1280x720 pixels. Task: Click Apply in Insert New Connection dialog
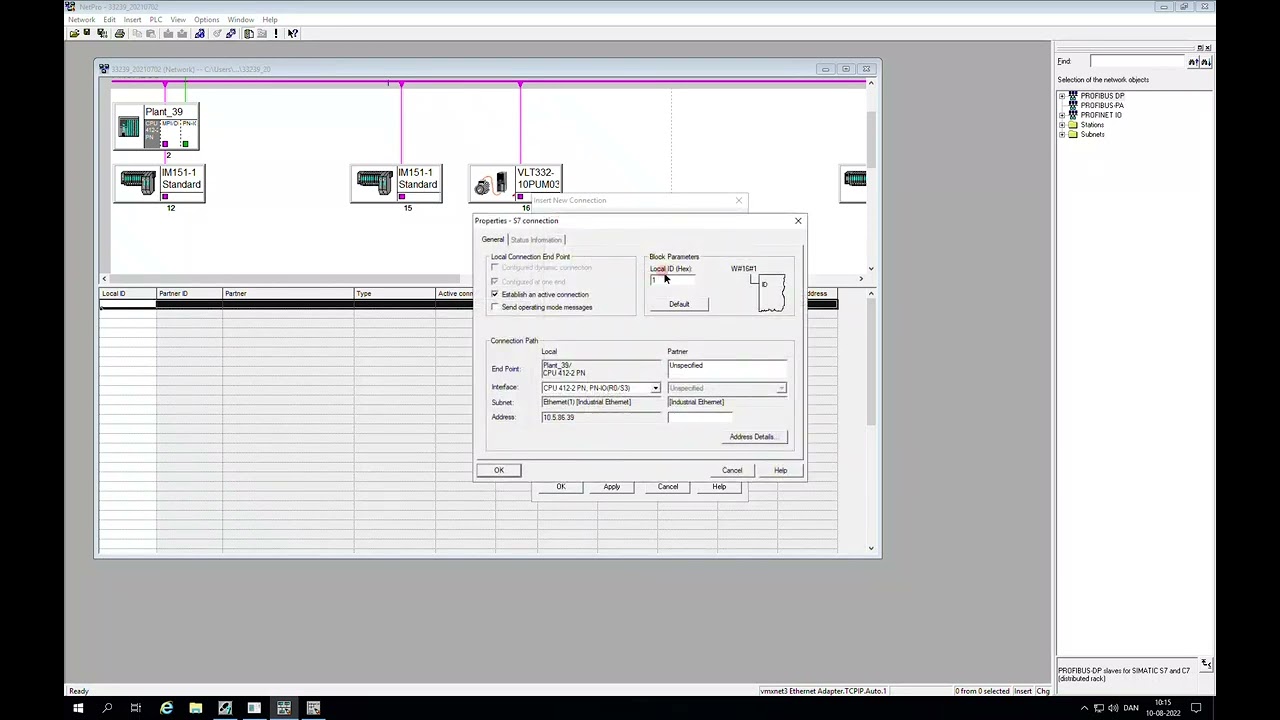612,487
